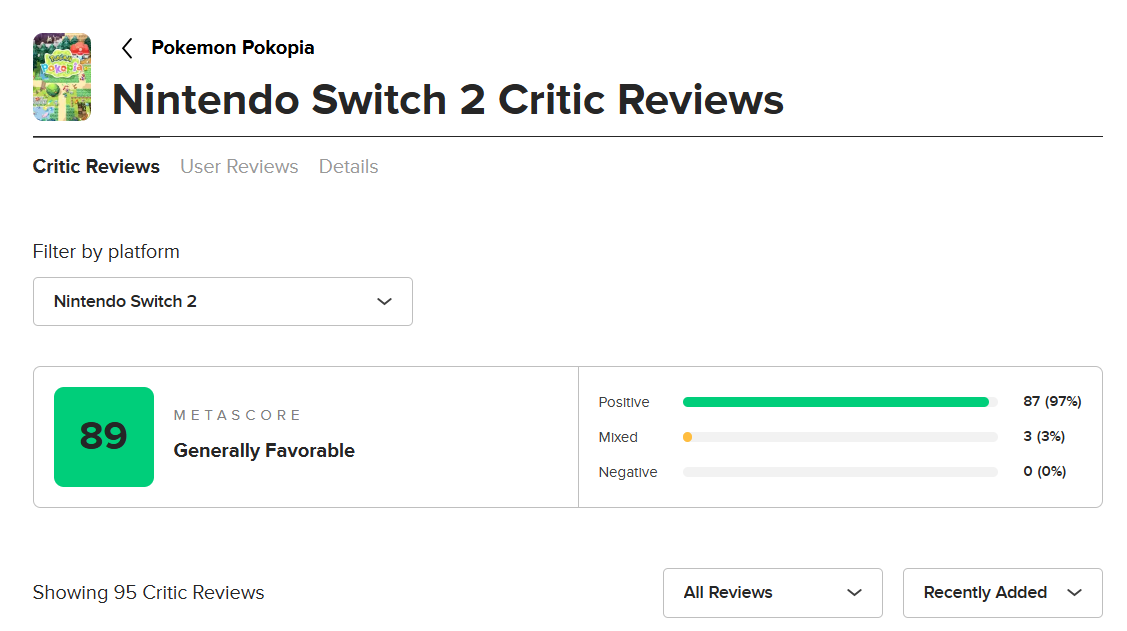
Task: Click the back chevron arrow beside Pokemon Pokopia
Action: coord(127,48)
